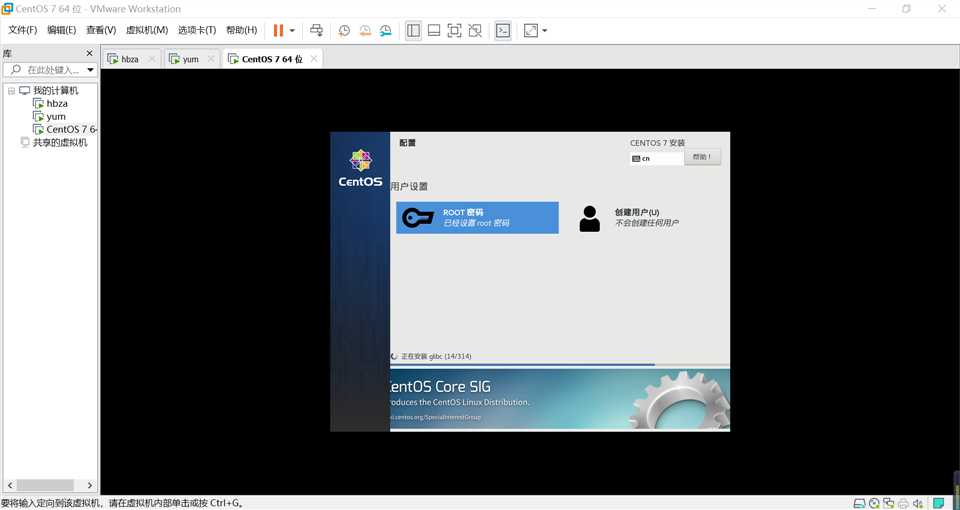Image resolution: width=960 pixels, height=510 pixels.
Task: Open the 虚拟机(M) menu
Action: (x=147, y=30)
